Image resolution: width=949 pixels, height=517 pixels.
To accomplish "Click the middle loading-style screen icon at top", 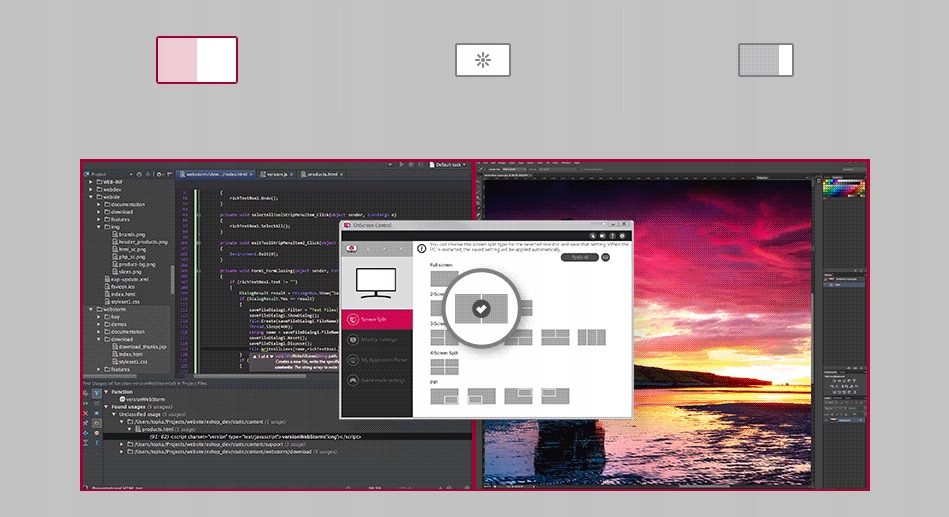I will click(x=483, y=60).
